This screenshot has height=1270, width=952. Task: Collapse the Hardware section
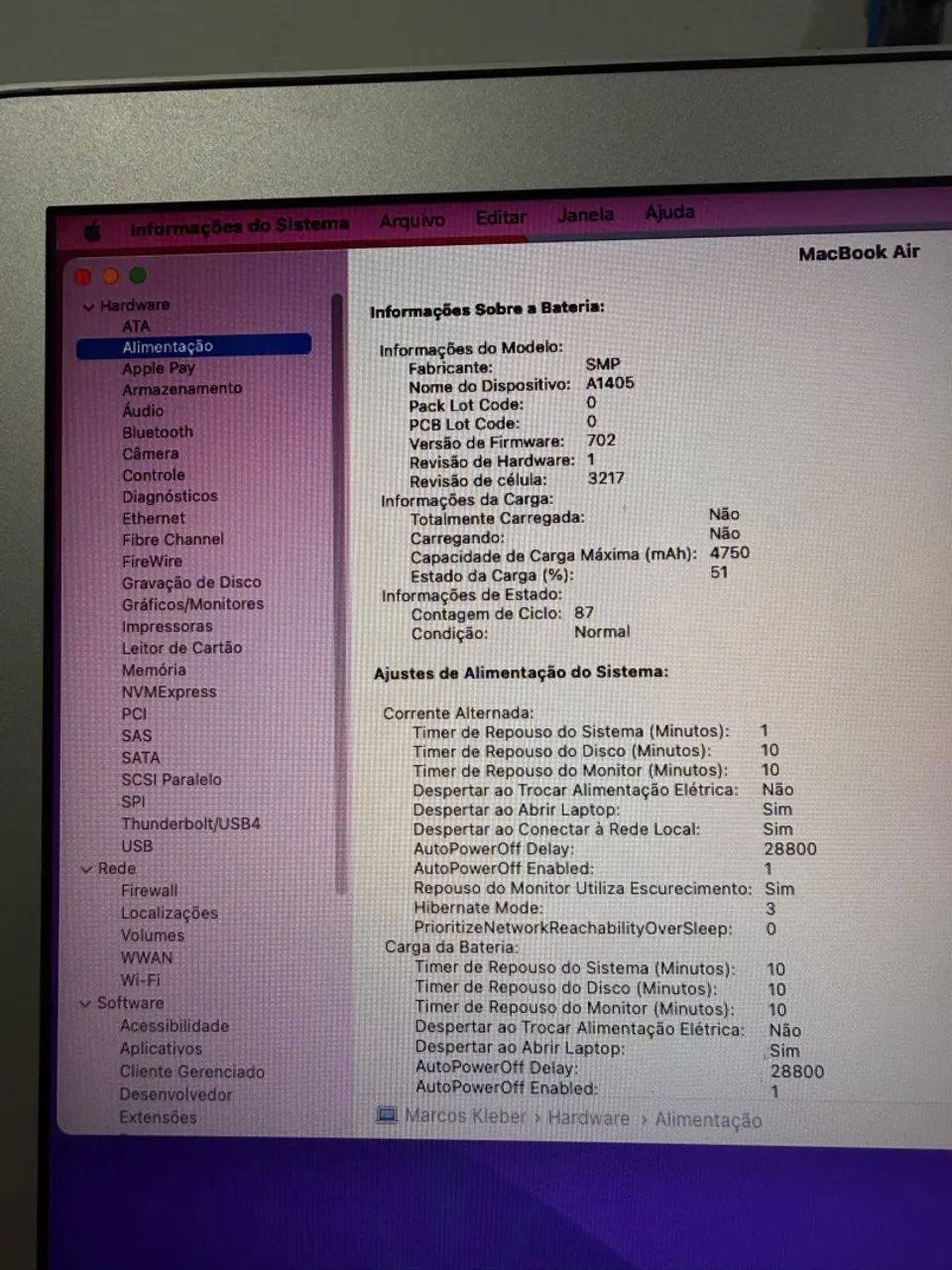pos(88,307)
